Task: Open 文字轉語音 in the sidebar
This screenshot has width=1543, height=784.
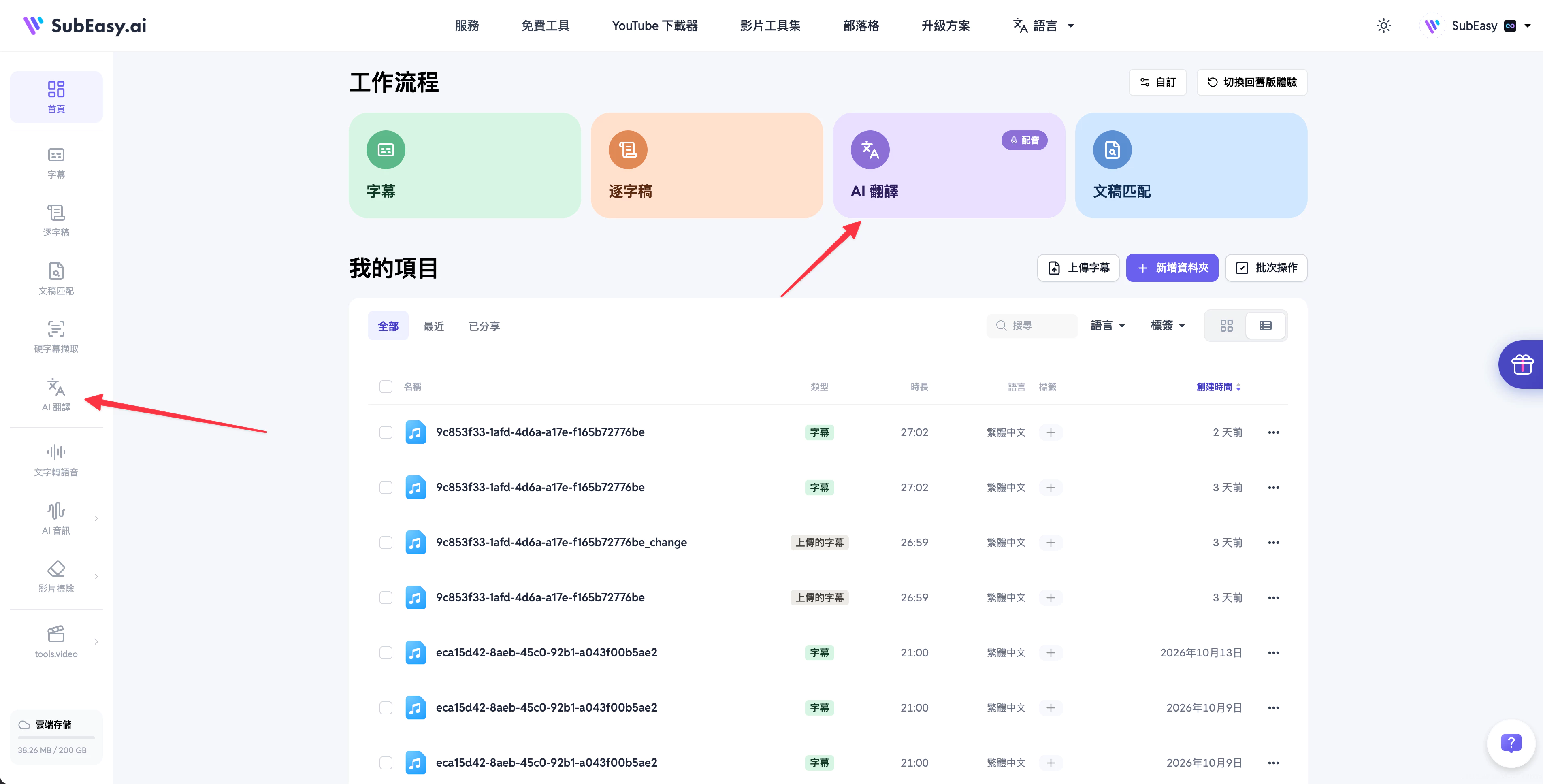Action: [56, 460]
